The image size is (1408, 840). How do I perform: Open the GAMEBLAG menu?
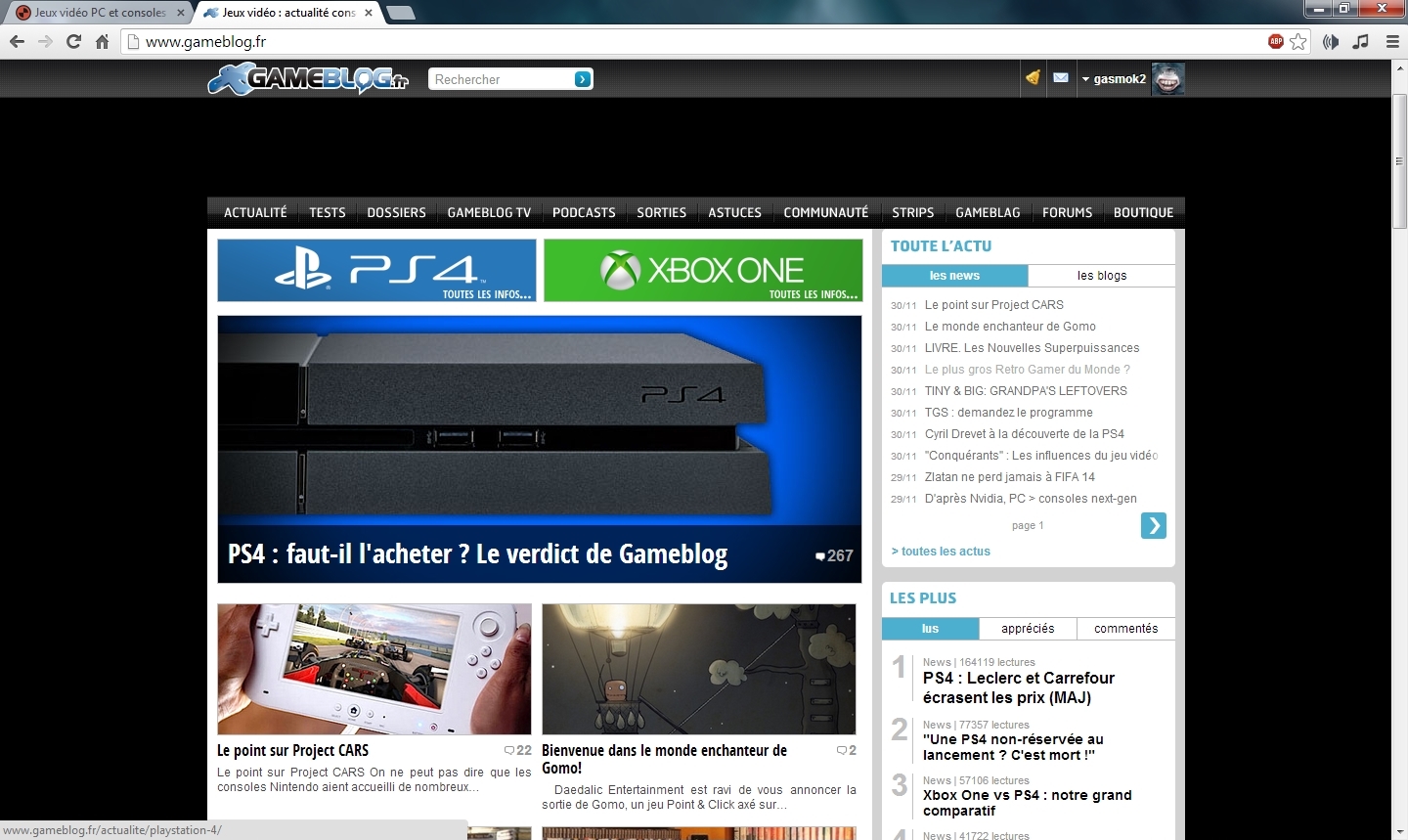click(x=988, y=212)
